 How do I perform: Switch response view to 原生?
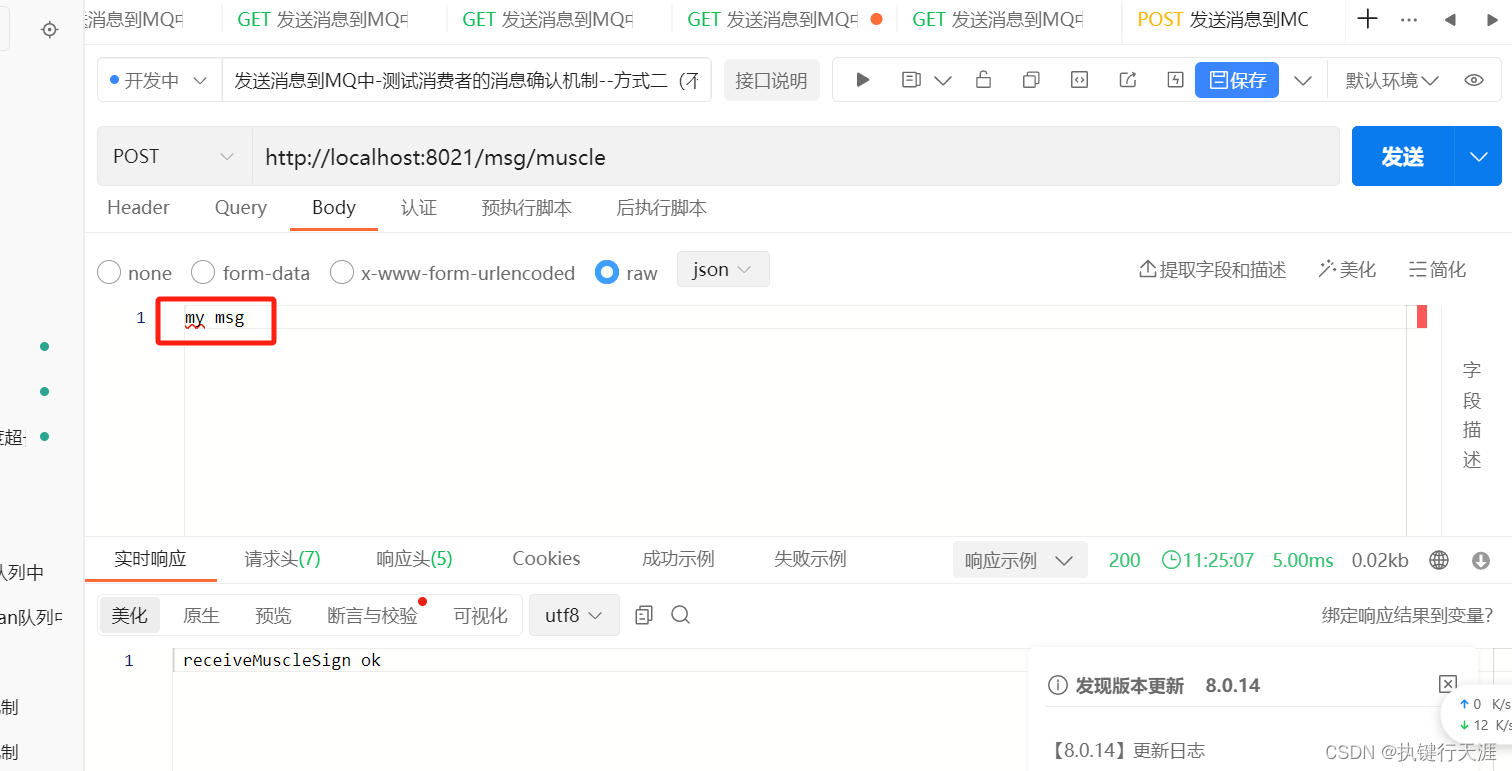201,615
